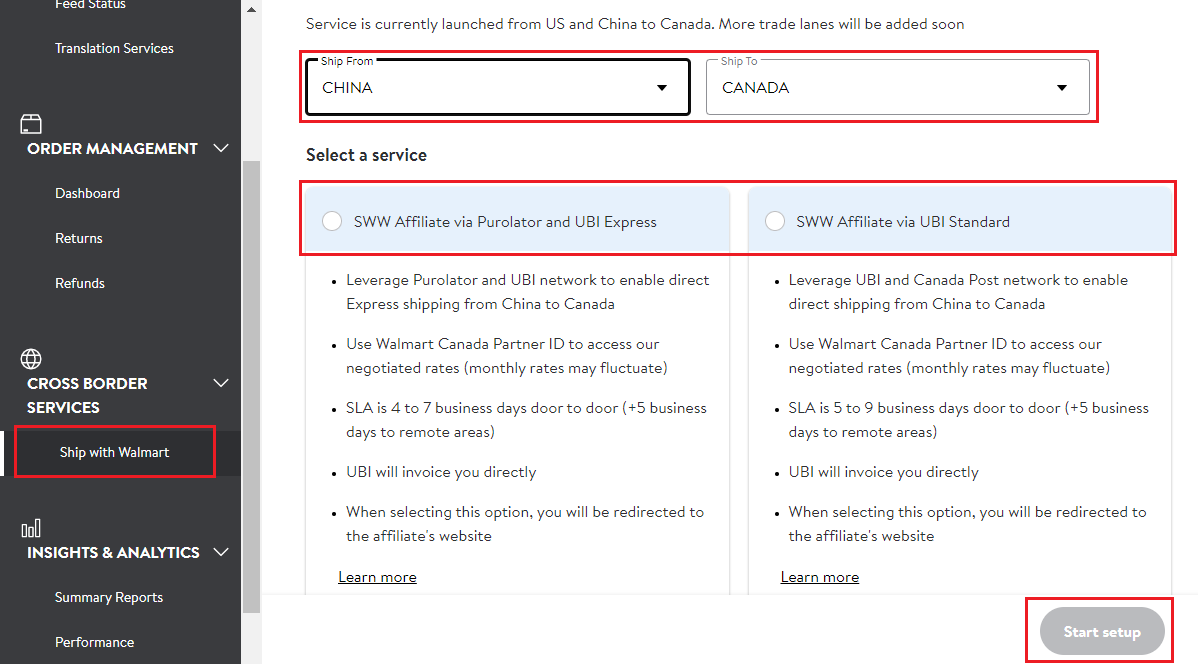1198x664 pixels.
Task: Click the Cross Border Services globe icon
Action: click(x=31, y=359)
